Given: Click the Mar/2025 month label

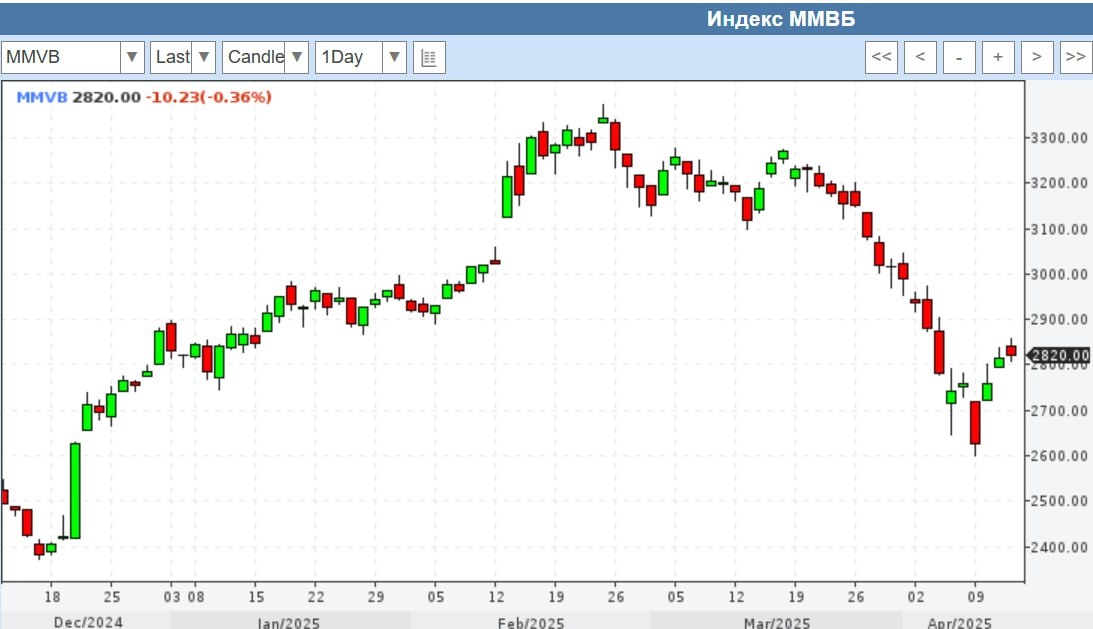Looking at the screenshot, I should click(x=777, y=622).
